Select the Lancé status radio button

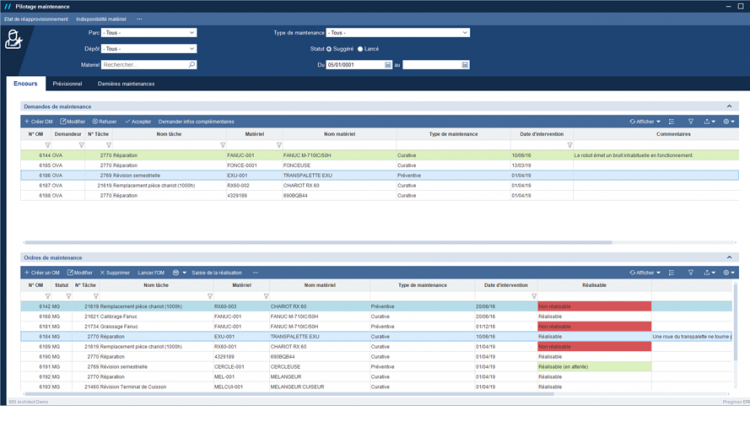360,48
